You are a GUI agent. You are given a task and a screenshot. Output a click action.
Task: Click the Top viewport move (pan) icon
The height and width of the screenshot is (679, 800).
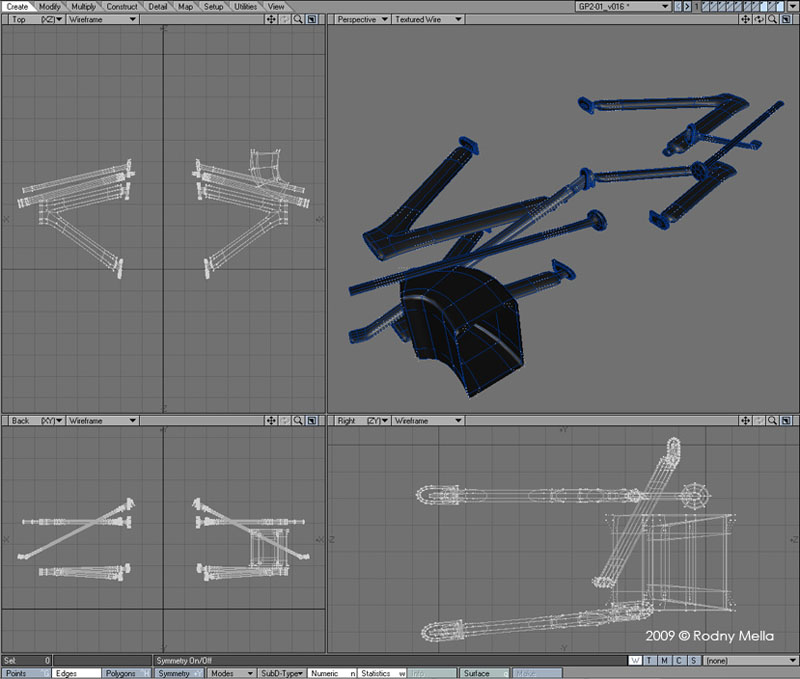coord(271,19)
